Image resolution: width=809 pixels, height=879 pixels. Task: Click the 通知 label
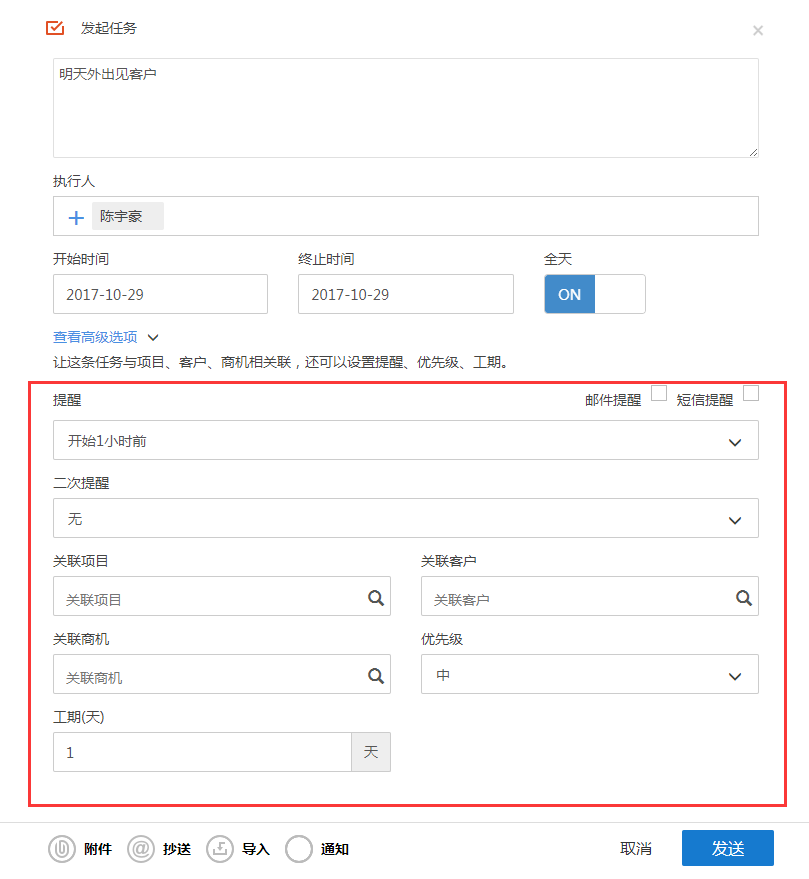pos(335,849)
